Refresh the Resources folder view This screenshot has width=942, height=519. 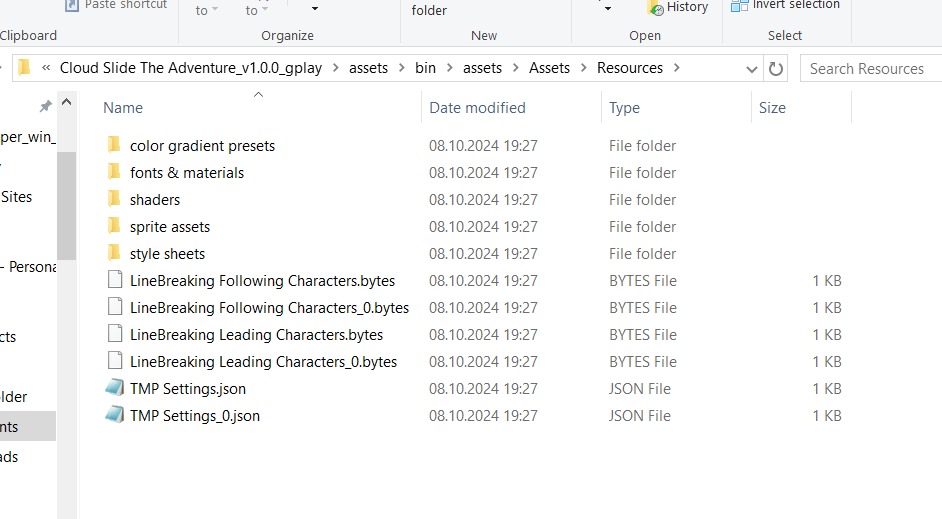(x=776, y=68)
